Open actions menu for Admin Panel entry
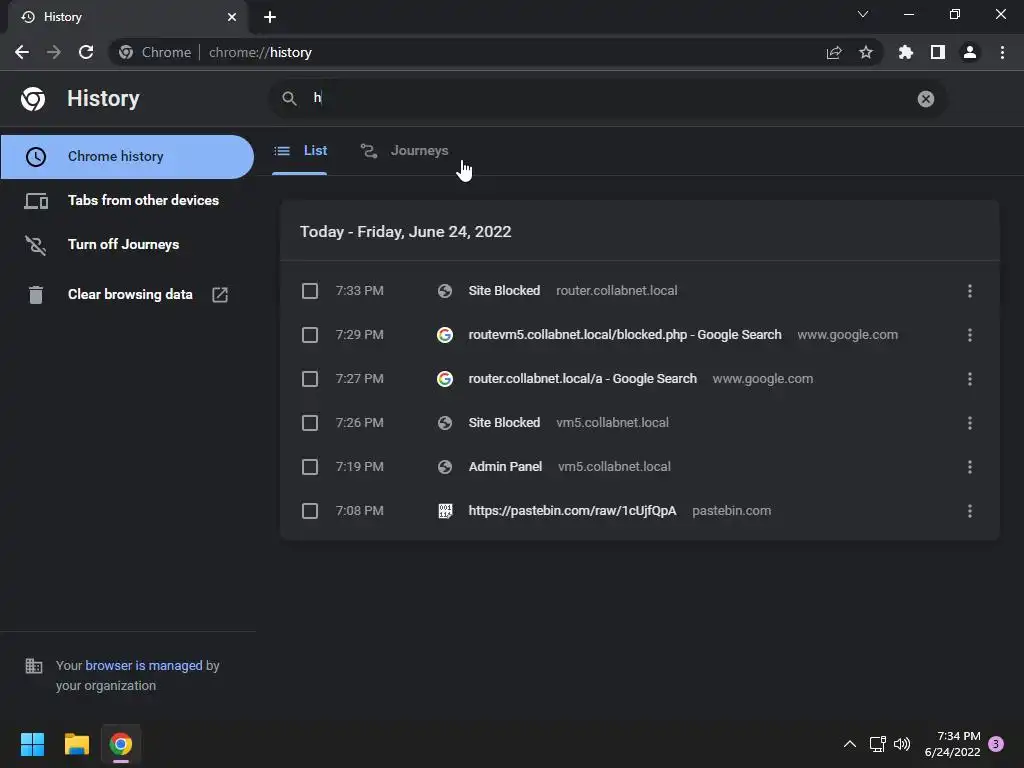This screenshot has height=768, width=1024. point(970,467)
